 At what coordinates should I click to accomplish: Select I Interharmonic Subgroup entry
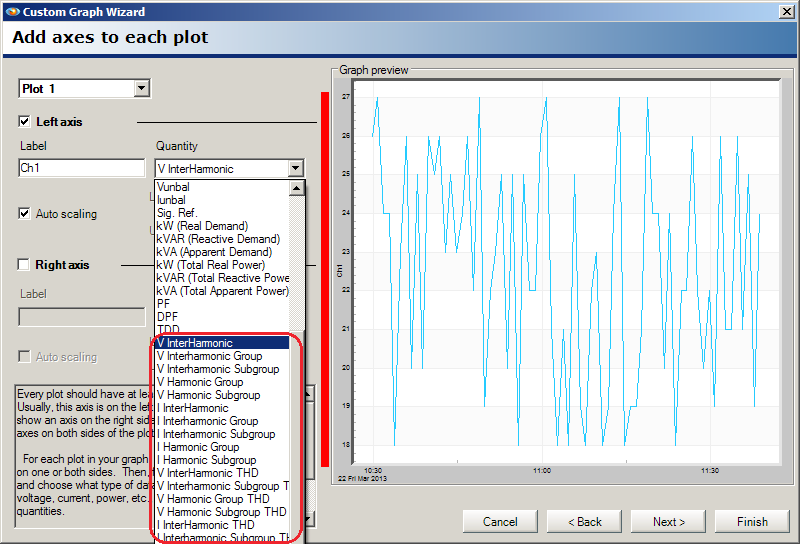tap(222, 434)
